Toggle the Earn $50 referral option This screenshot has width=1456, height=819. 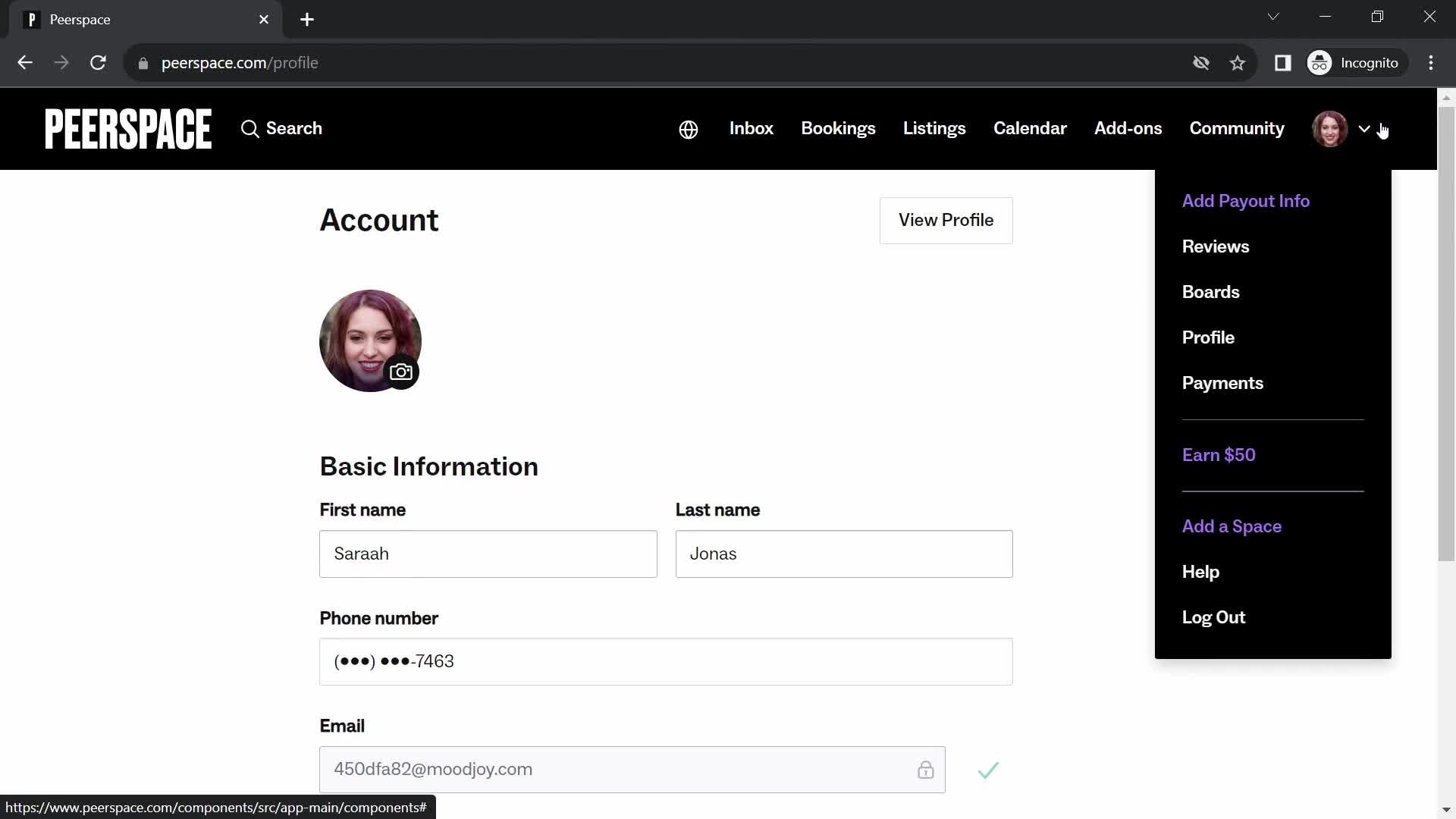[x=1219, y=455]
